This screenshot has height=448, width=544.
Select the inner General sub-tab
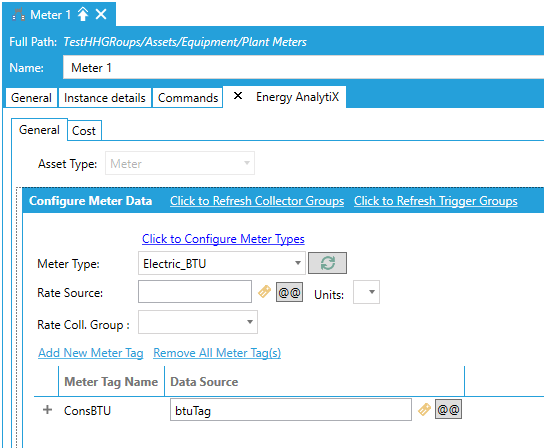[39, 130]
